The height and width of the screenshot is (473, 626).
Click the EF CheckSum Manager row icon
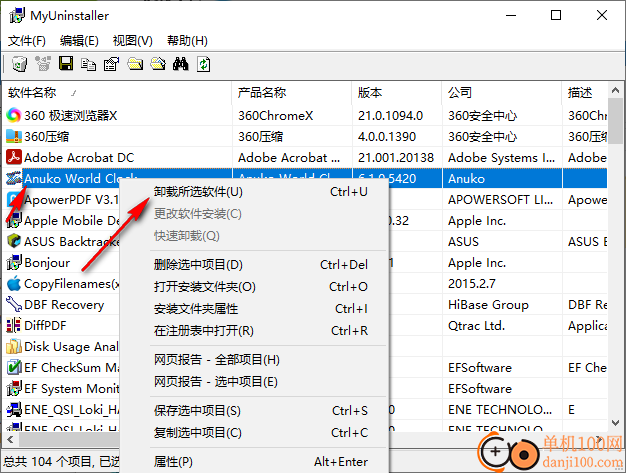click(x=14, y=367)
